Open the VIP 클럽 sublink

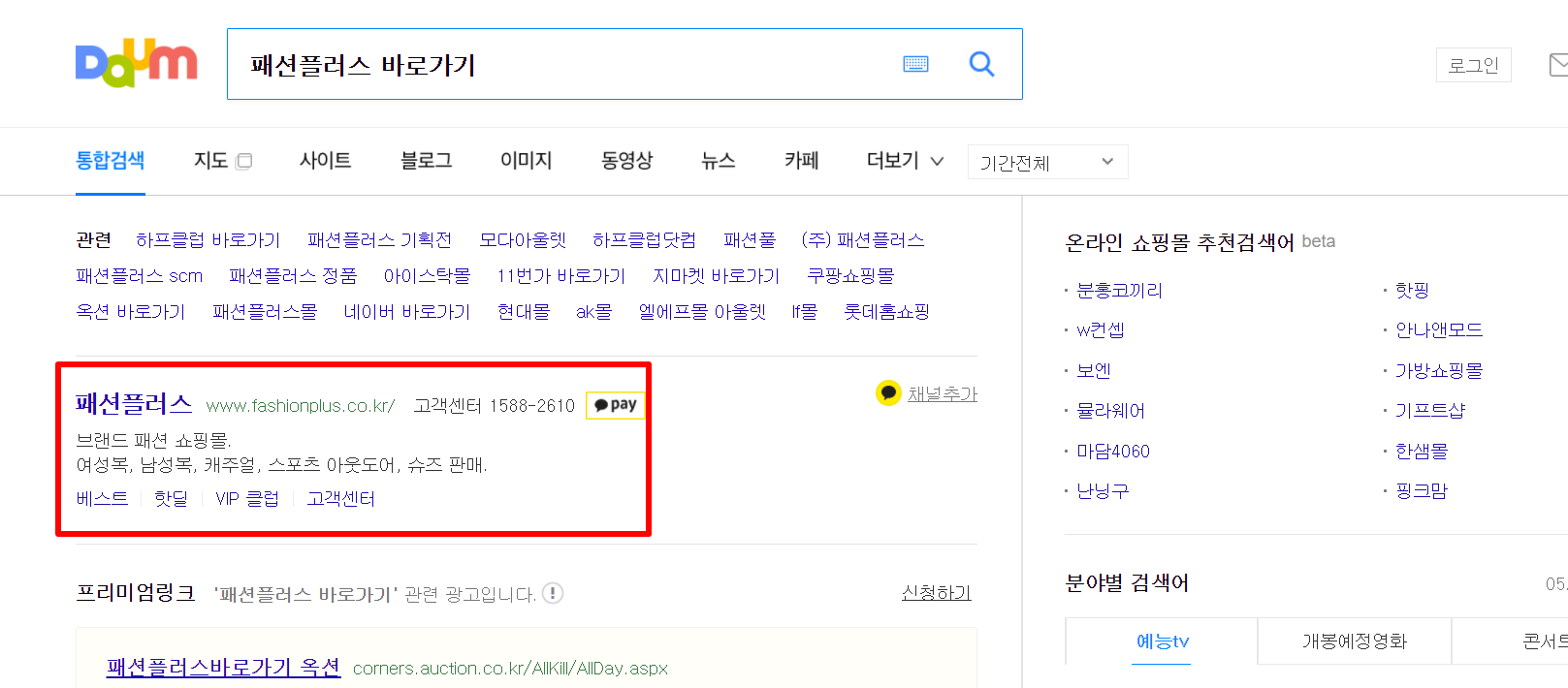247,499
